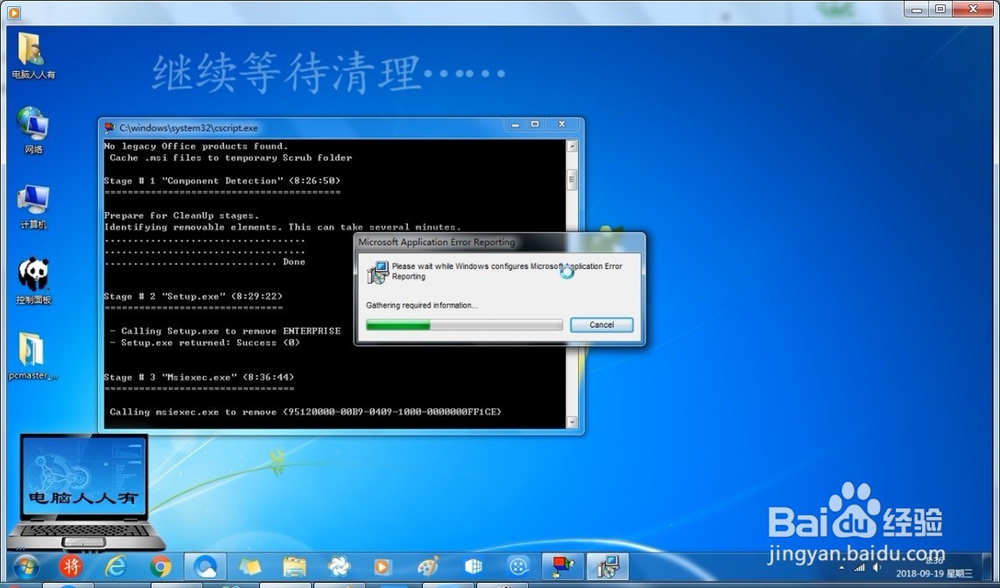The width and height of the screenshot is (1000, 588).
Task: Open the date 2018-09-19 clock
Action: click(x=934, y=573)
